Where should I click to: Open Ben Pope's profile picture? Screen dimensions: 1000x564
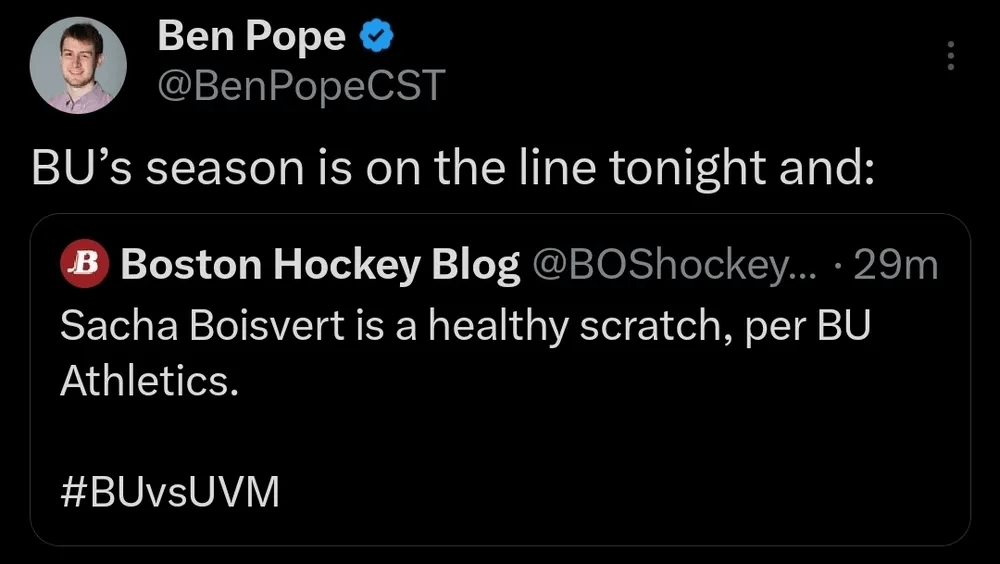(78, 66)
